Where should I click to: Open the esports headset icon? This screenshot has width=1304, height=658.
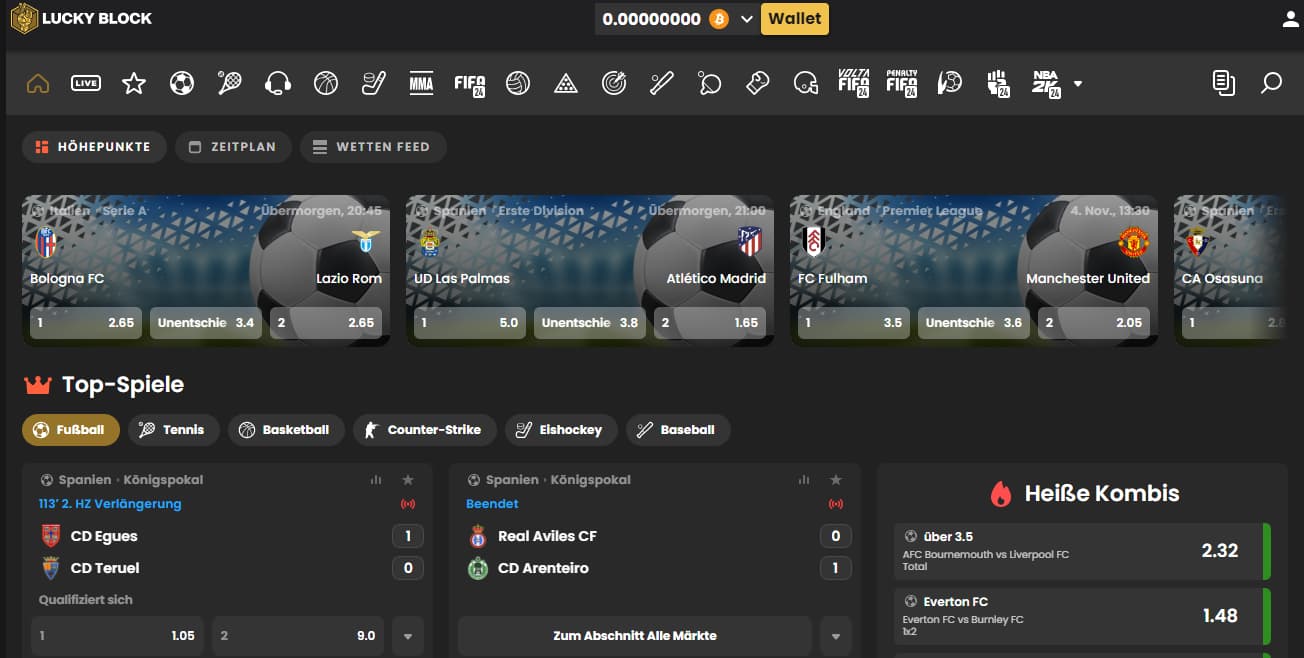tap(277, 84)
